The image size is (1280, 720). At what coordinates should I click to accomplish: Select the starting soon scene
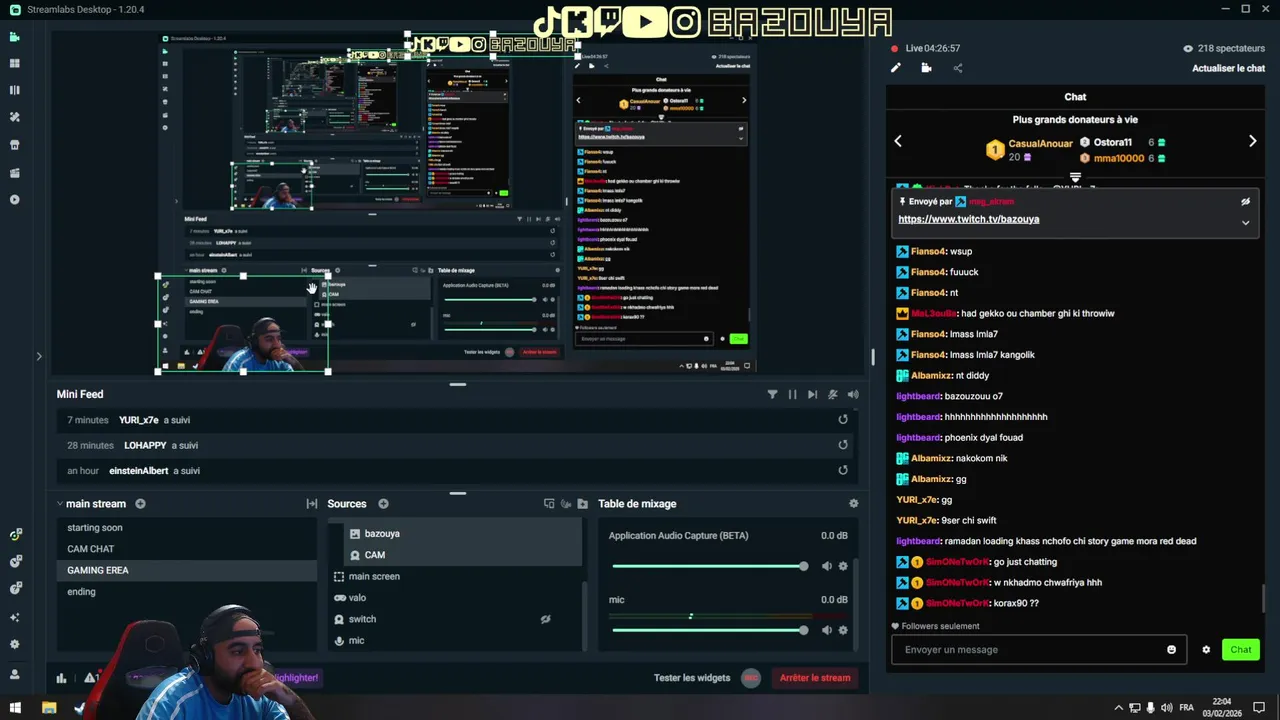187,528
